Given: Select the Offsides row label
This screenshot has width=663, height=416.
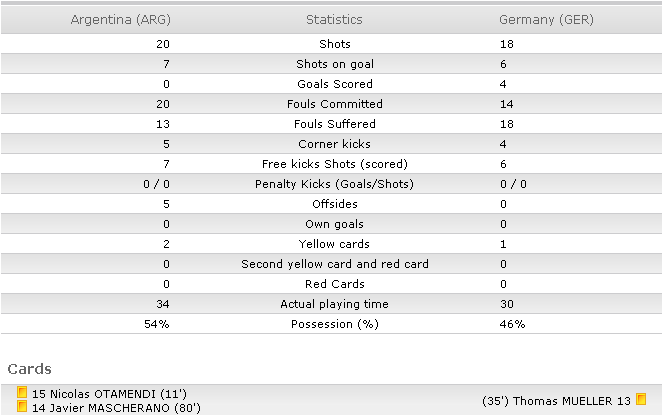Looking at the screenshot, I should pos(335,204).
